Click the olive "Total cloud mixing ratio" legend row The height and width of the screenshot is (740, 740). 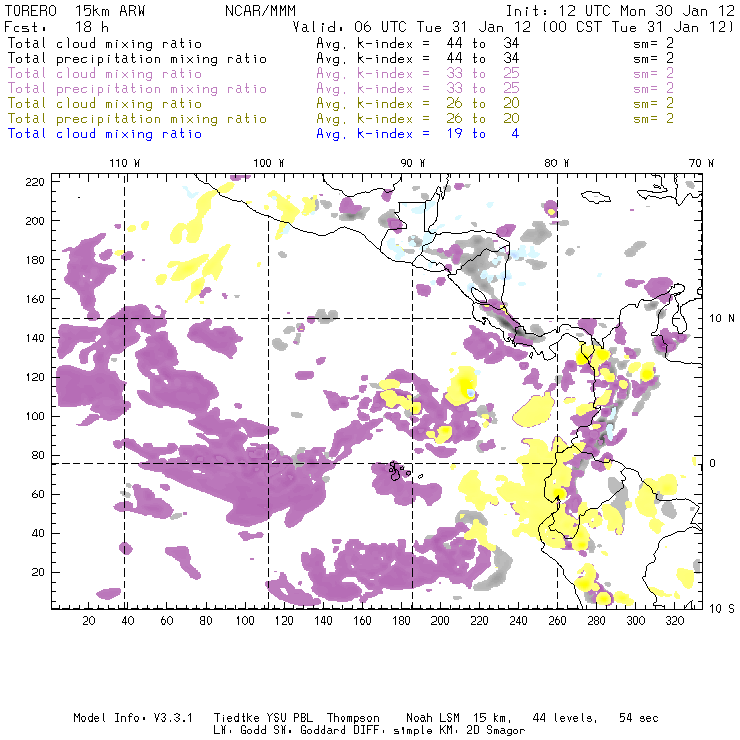105,104
